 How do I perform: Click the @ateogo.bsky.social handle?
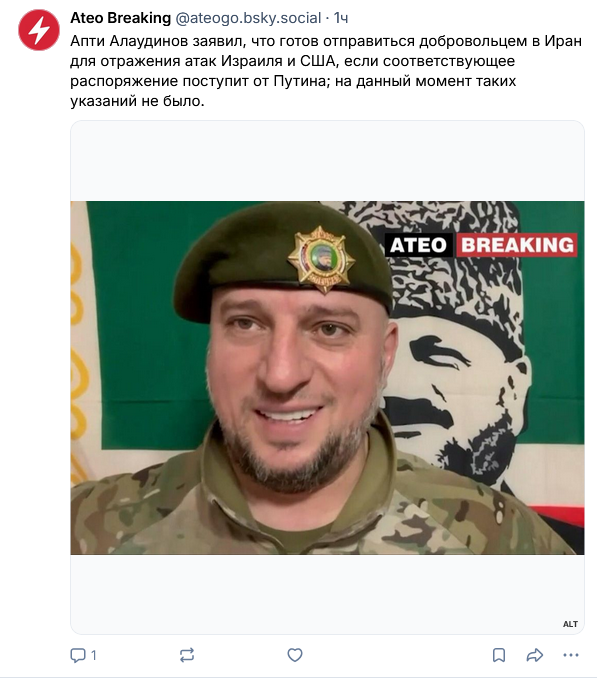(x=248, y=18)
